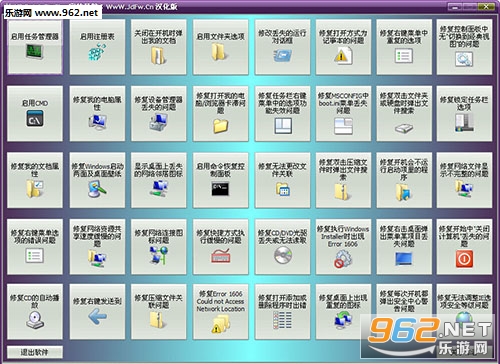
Task: Click 修复无法更改文件关联 tile
Action: pos(282,180)
